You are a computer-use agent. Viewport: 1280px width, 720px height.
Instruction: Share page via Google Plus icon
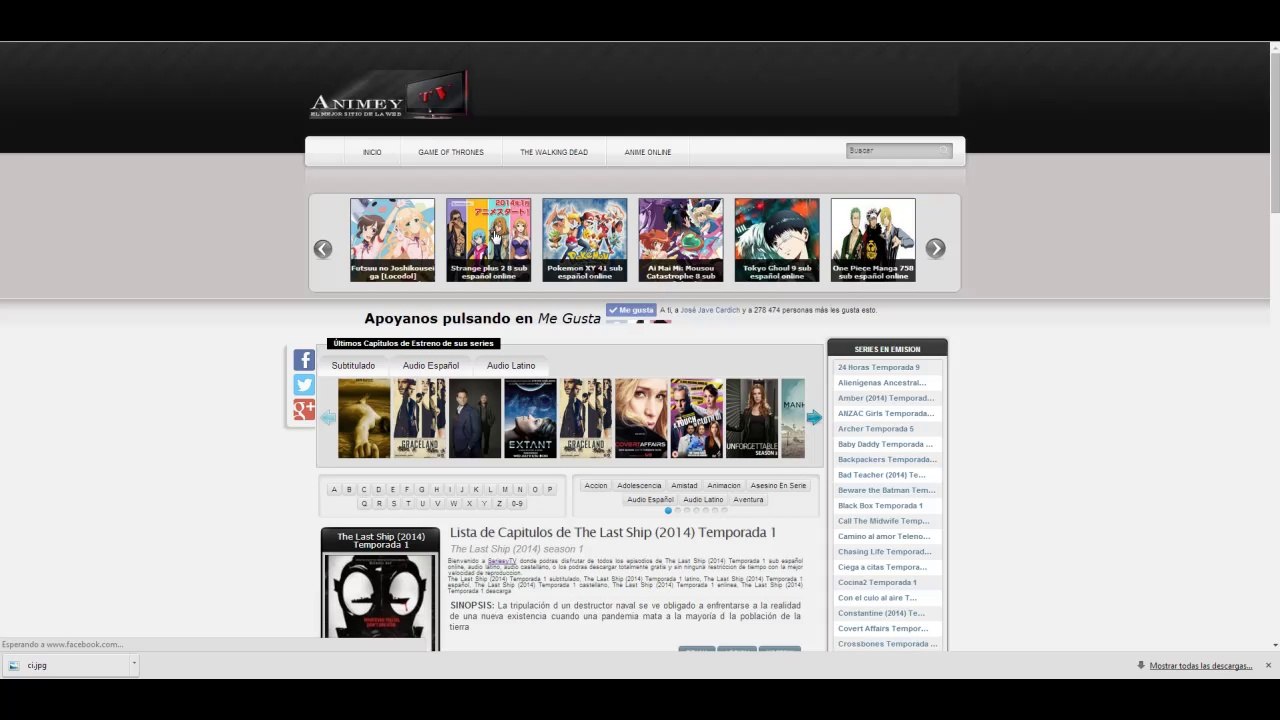pyautogui.click(x=304, y=410)
